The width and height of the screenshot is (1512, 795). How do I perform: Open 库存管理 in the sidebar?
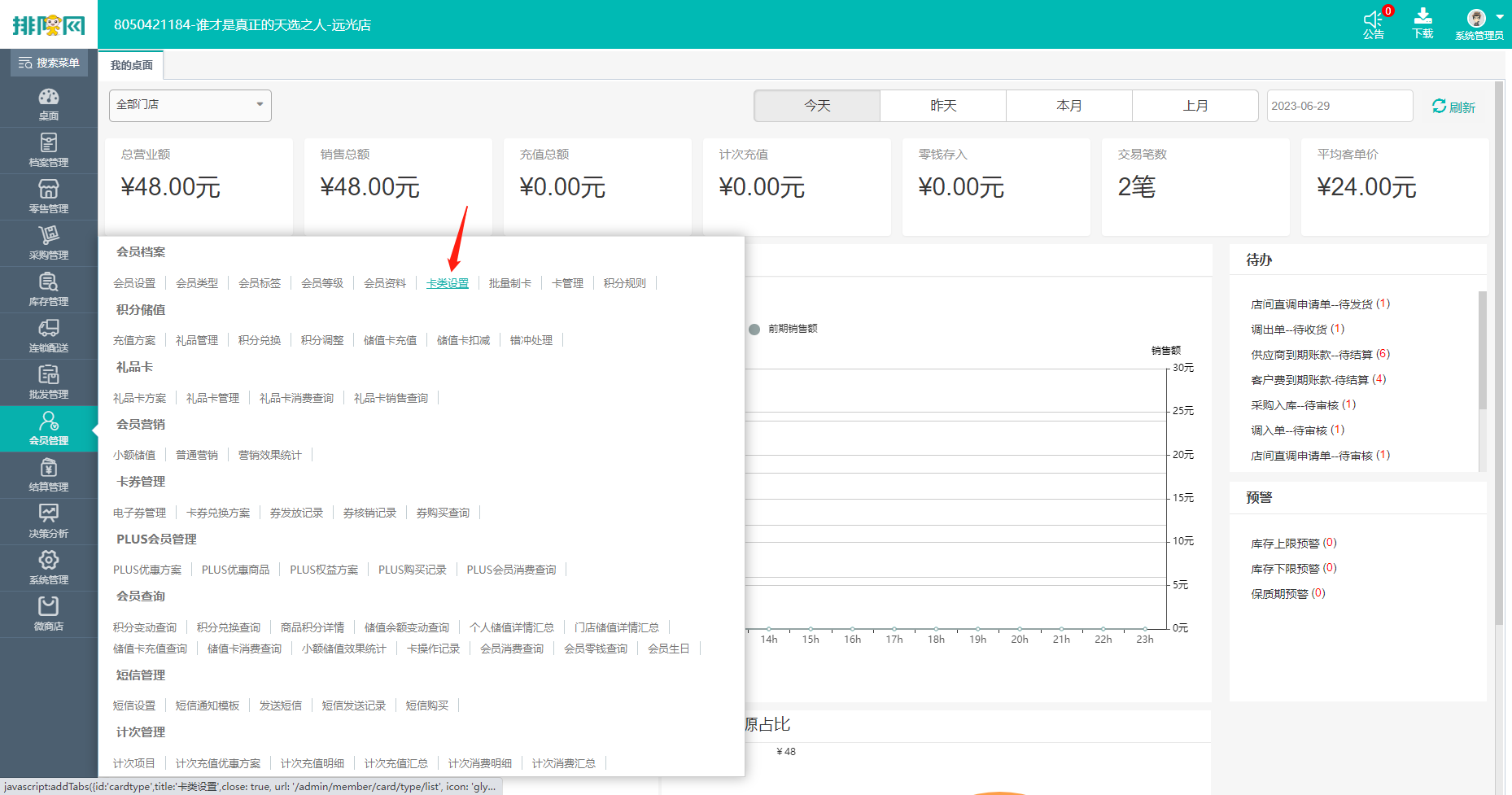tap(49, 289)
